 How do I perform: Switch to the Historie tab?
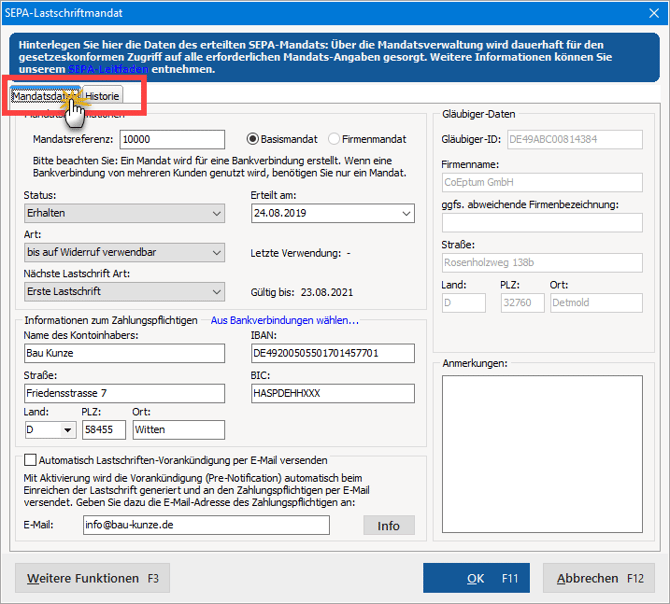102,96
